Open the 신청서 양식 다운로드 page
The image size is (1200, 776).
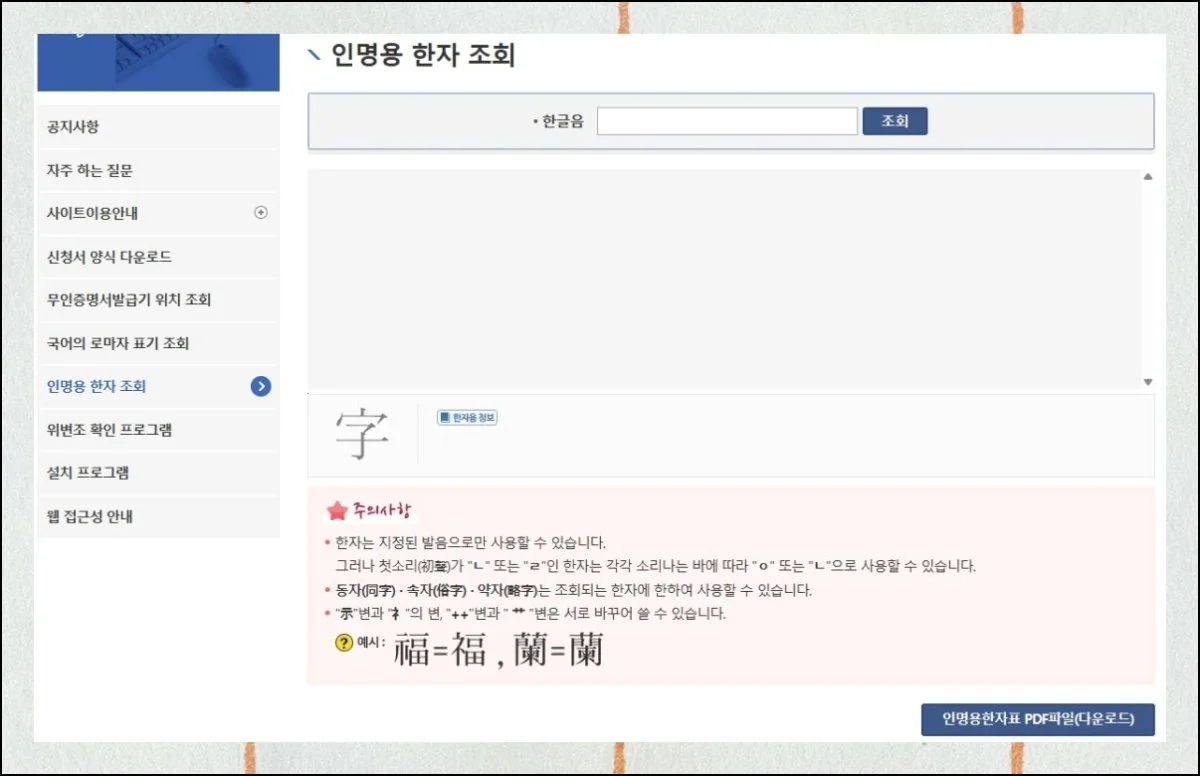(105, 256)
